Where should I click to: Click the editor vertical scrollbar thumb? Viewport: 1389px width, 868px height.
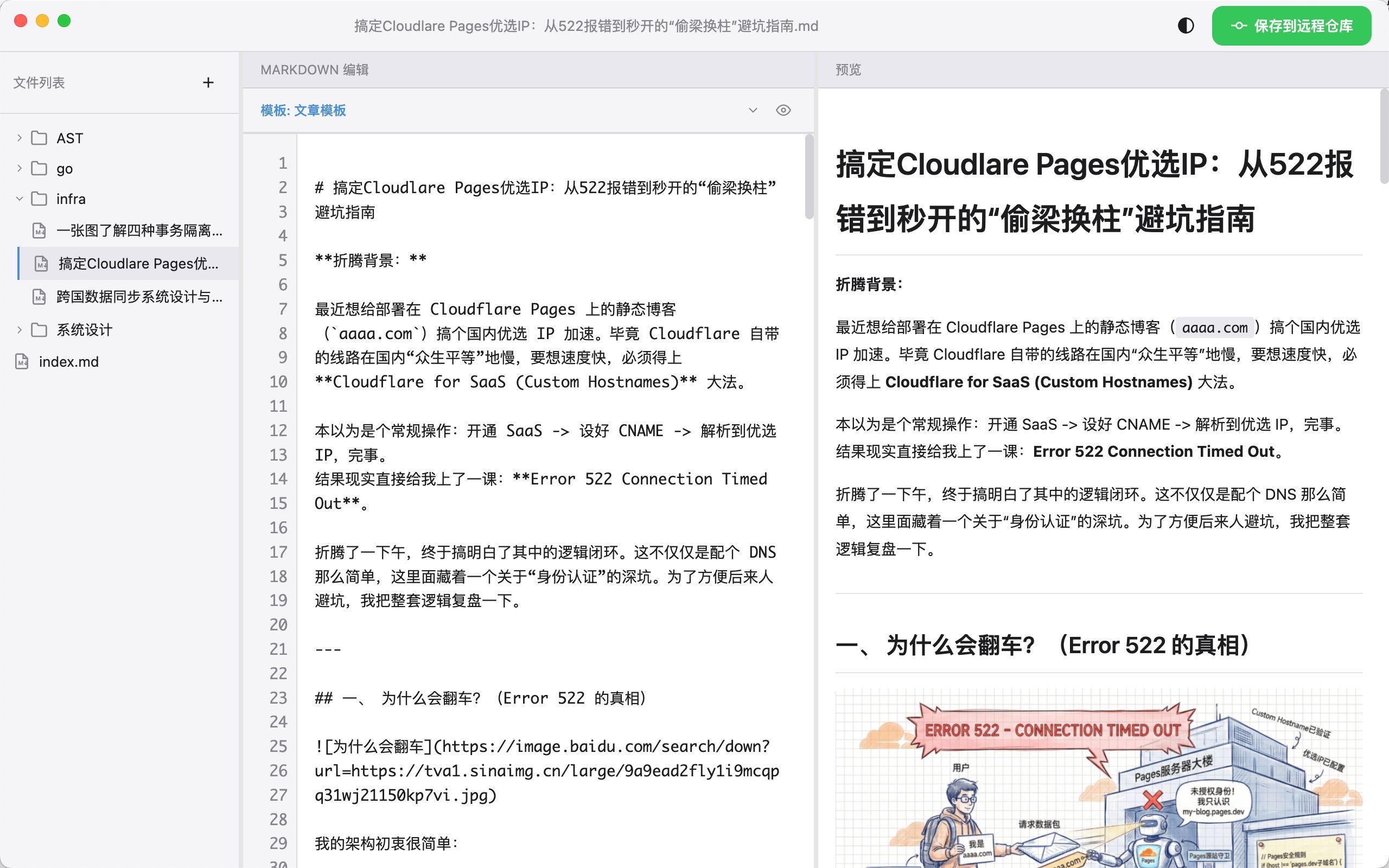tap(809, 176)
